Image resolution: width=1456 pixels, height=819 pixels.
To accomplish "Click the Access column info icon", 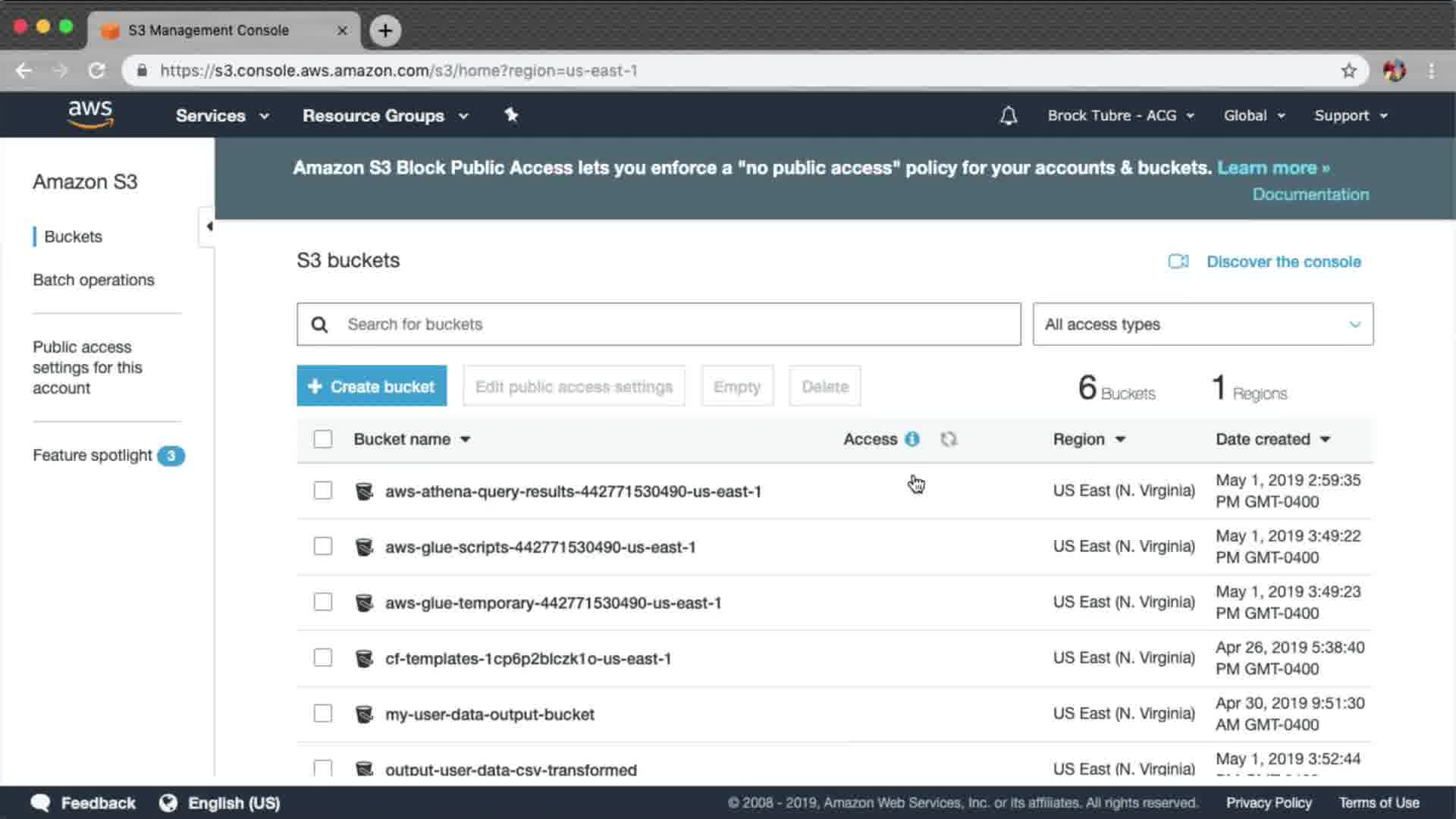I will (912, 439).
